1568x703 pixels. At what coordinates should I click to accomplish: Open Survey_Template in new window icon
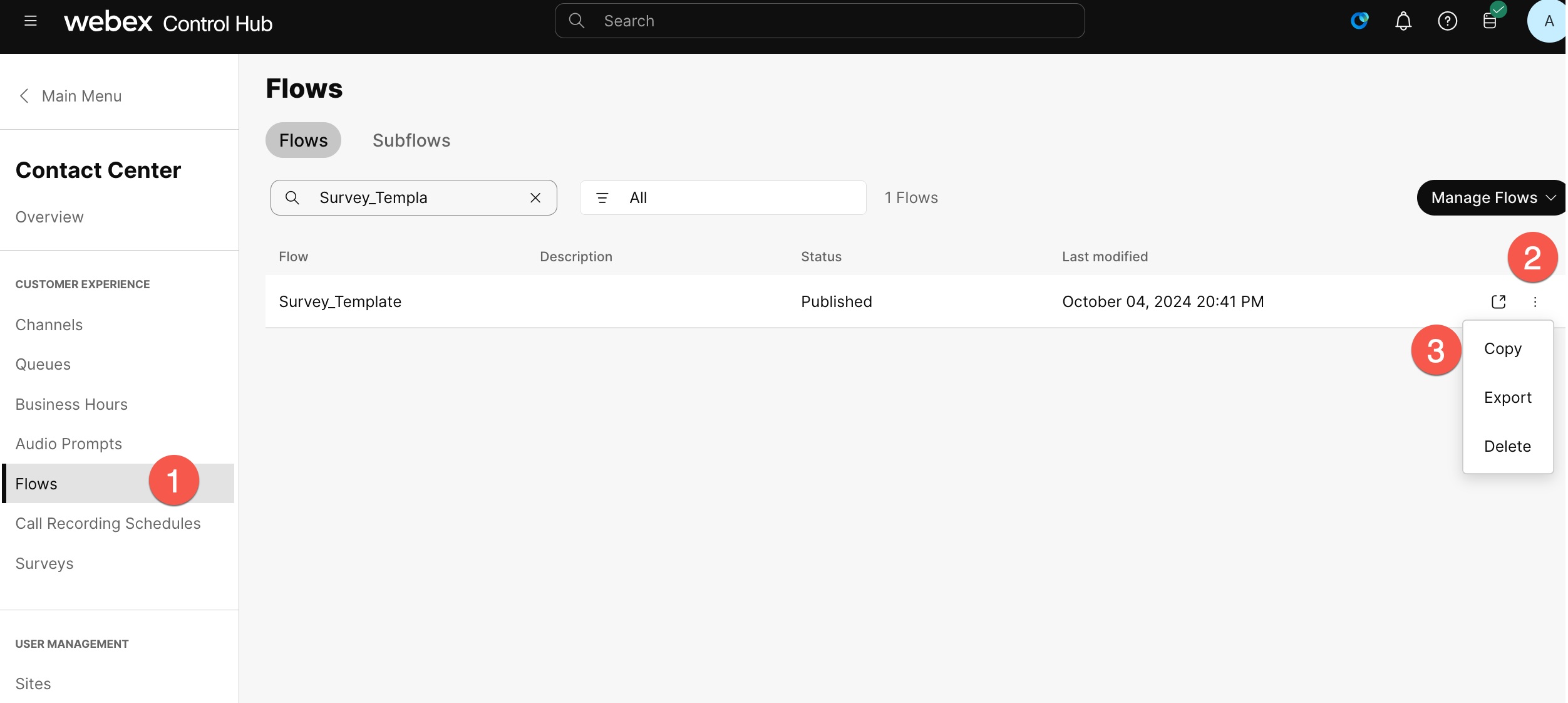[x=1498, y=302]
